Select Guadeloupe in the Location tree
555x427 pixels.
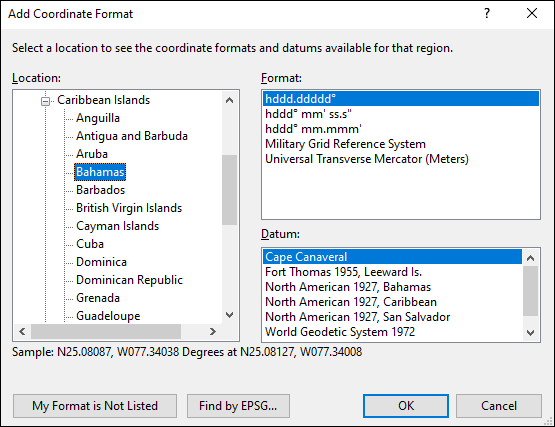[108, 316]
